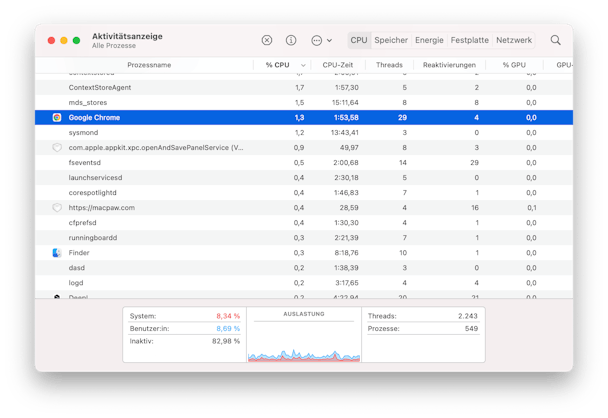The image size is (608, 418).
Task: Select the dasd process row
Action: pyautogui.click(x=304, y=268)
